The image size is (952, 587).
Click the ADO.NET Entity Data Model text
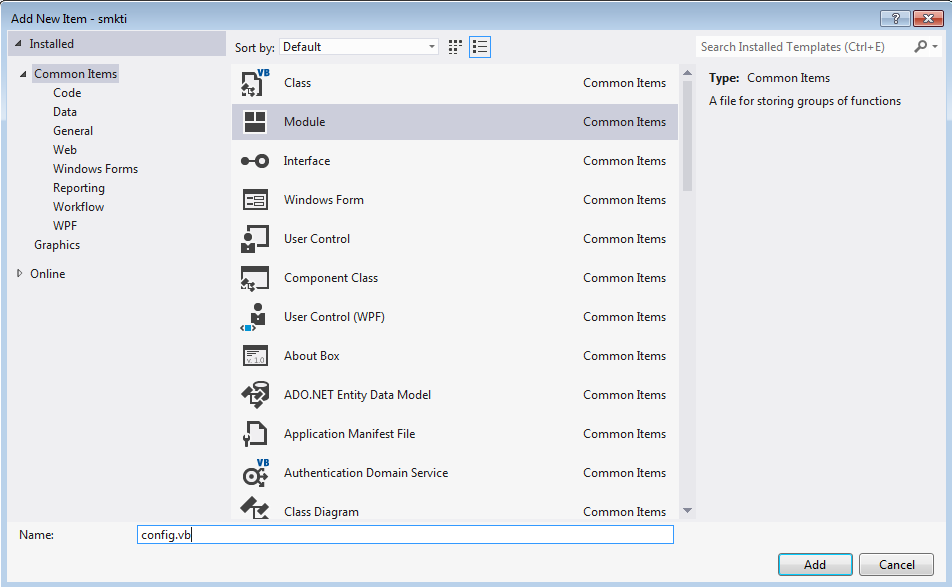pos(357,395)
